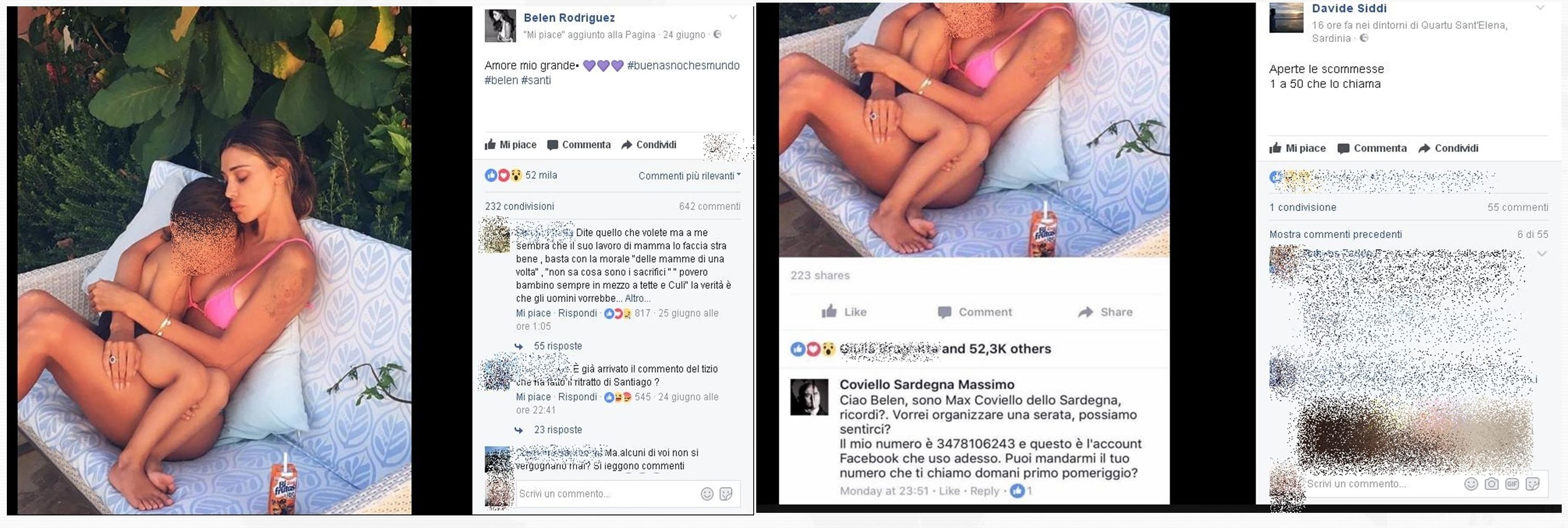Click the sticker icon in Davide's comment box
The width and height of the screenshot is (1568, 528).
(x=1533, y=484)
